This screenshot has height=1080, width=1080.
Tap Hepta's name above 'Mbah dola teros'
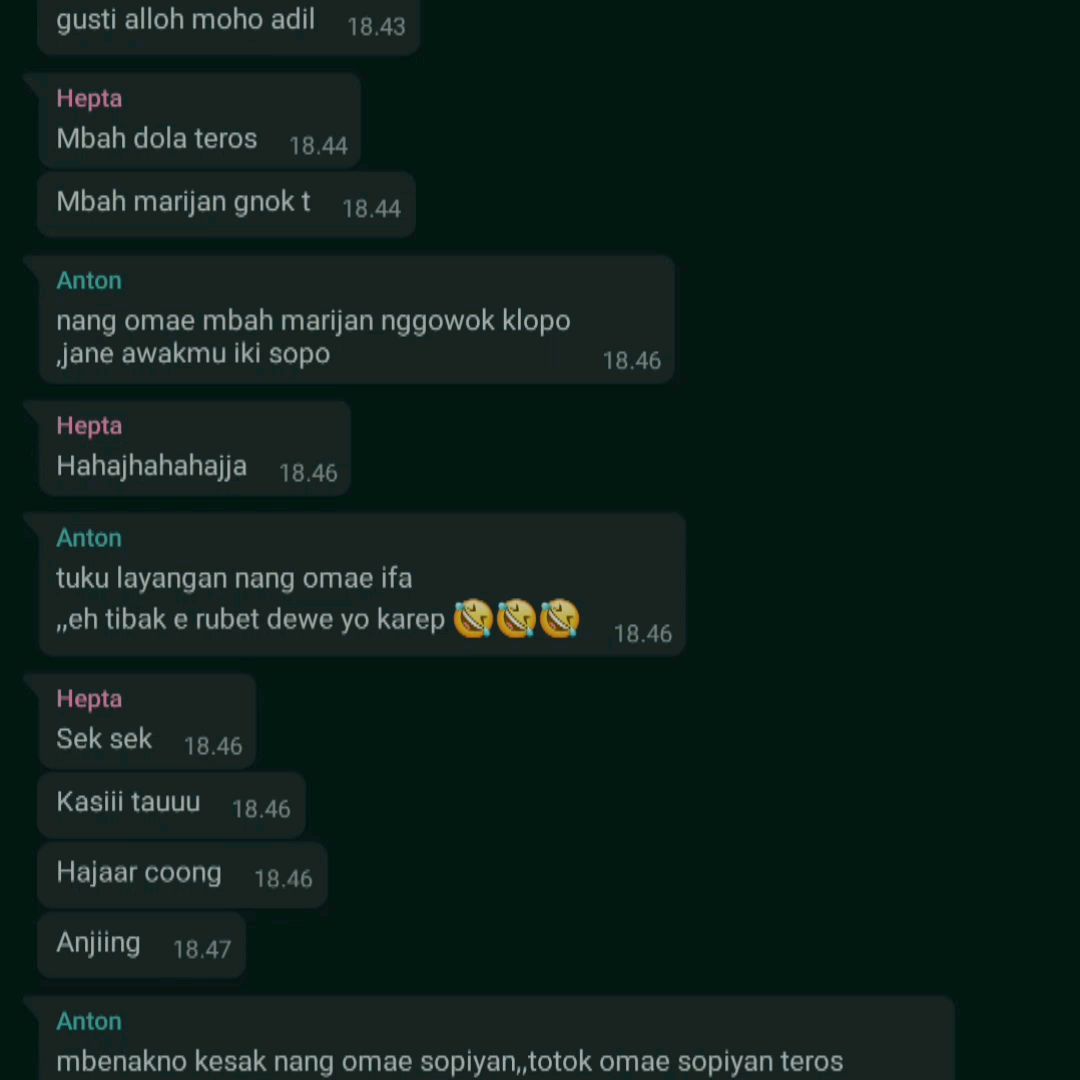tap(89, 98)
